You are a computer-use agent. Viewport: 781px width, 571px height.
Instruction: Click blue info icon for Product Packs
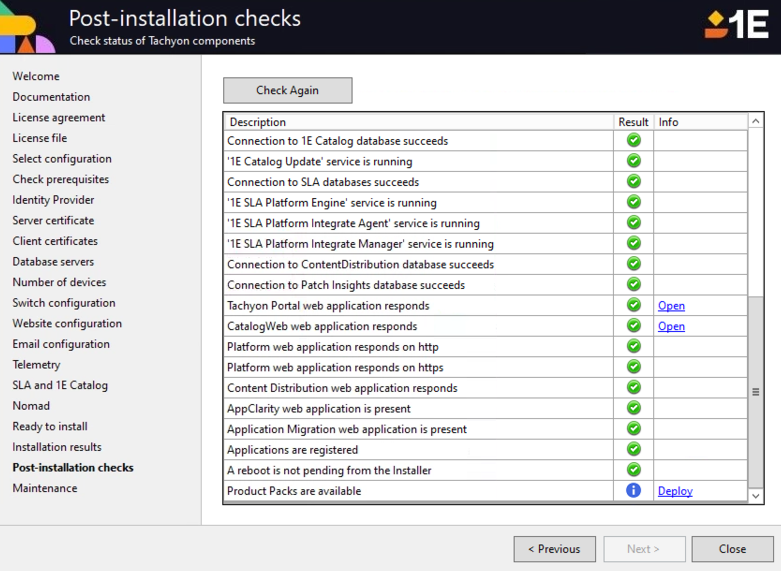633,491
